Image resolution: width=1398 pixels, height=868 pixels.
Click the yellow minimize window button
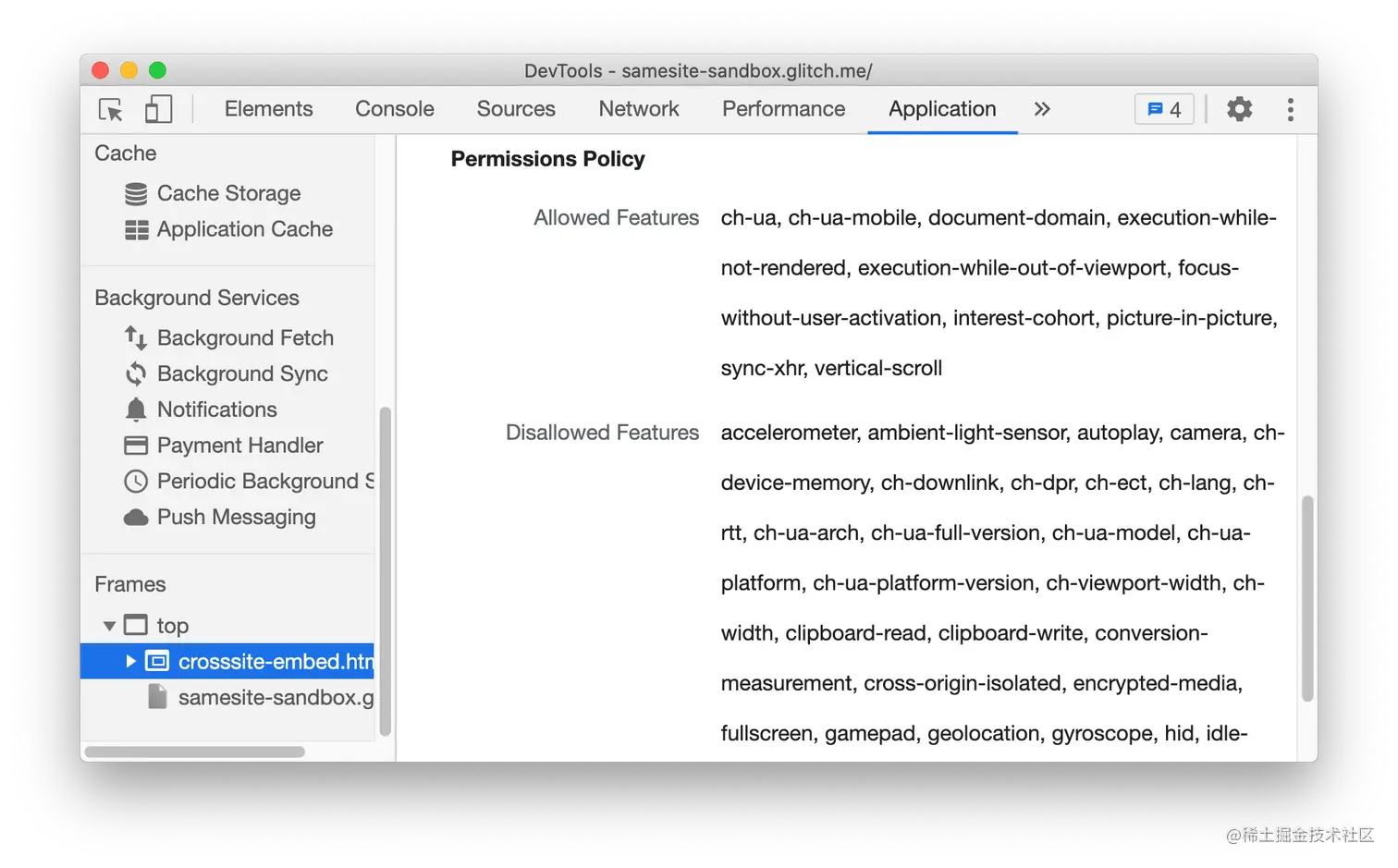tap(129, 70)
